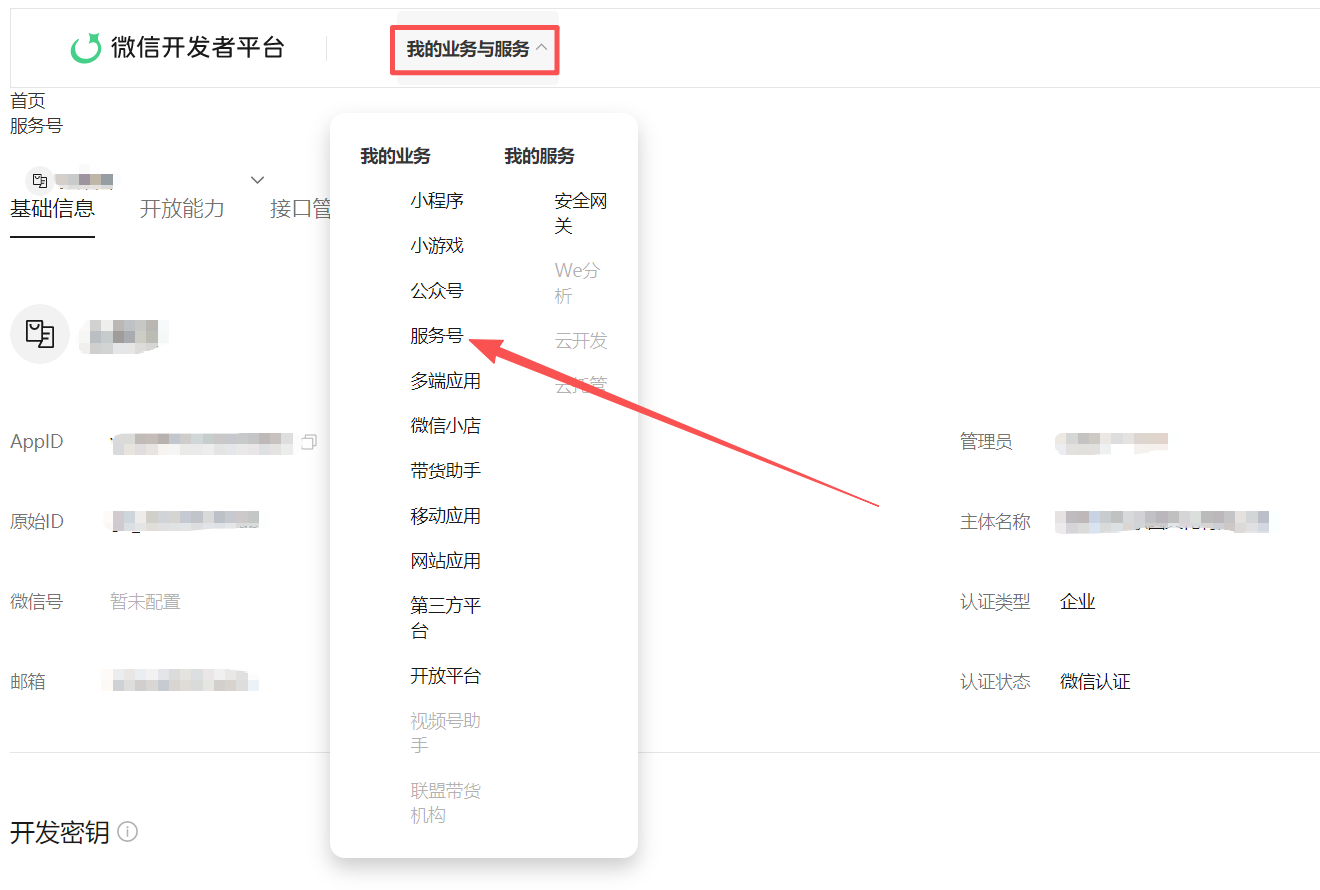This screenshot has height=890, width=1320.
Task: Select 服务号 from the business menu
Action: pos(437,336)
